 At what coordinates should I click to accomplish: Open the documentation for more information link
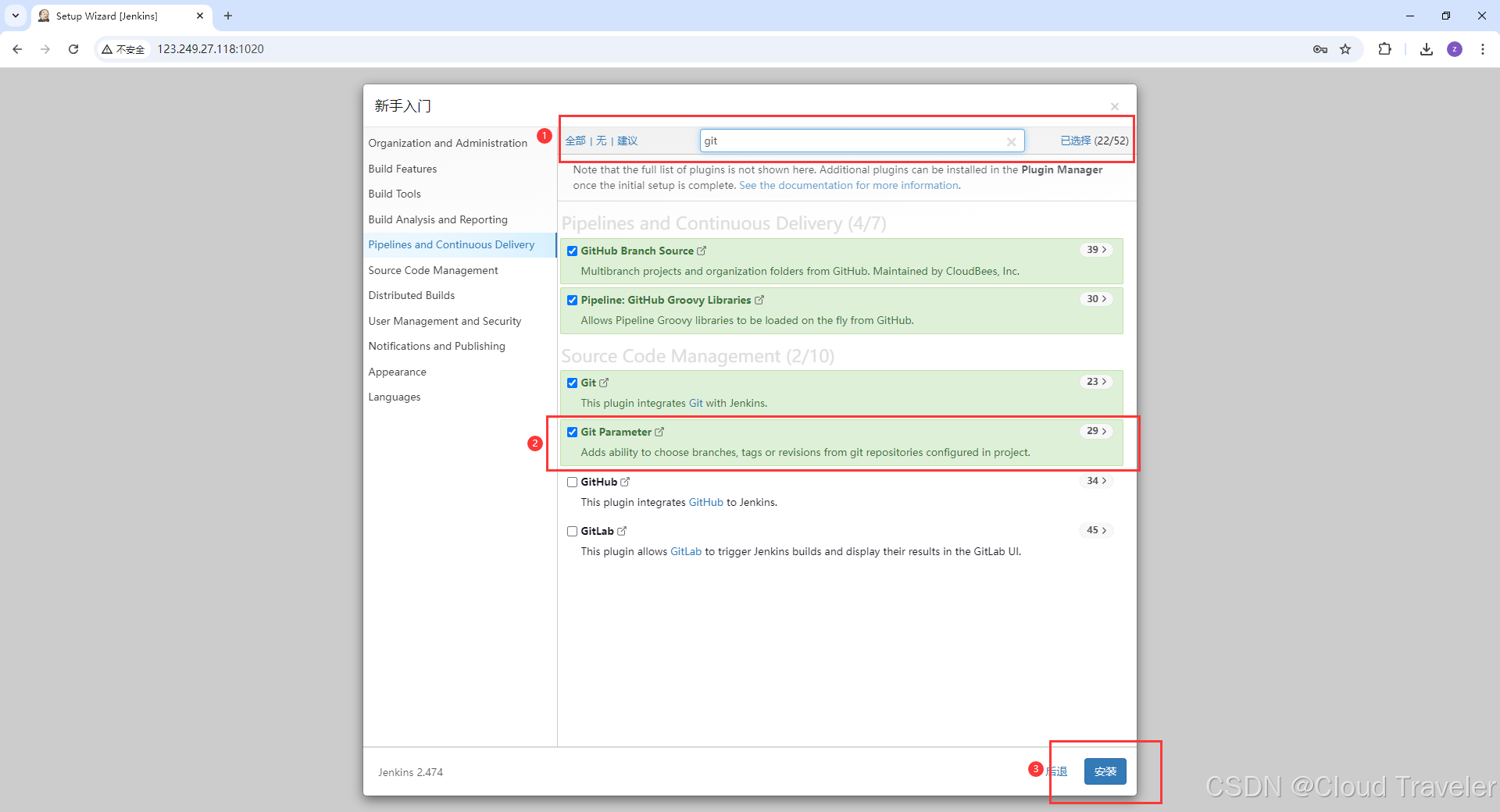849,185
